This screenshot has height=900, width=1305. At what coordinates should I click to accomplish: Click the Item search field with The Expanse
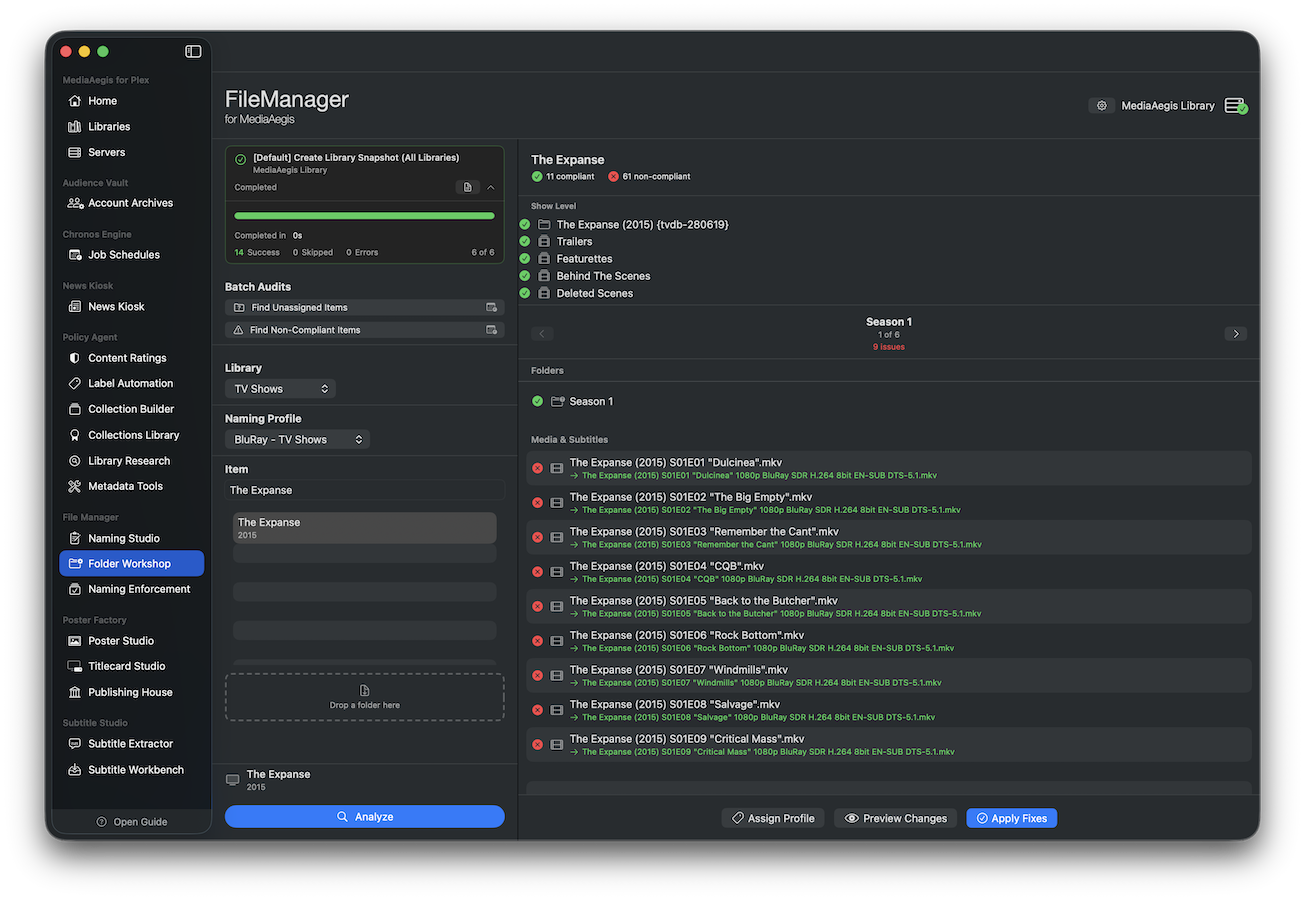[x=365, y=490]
